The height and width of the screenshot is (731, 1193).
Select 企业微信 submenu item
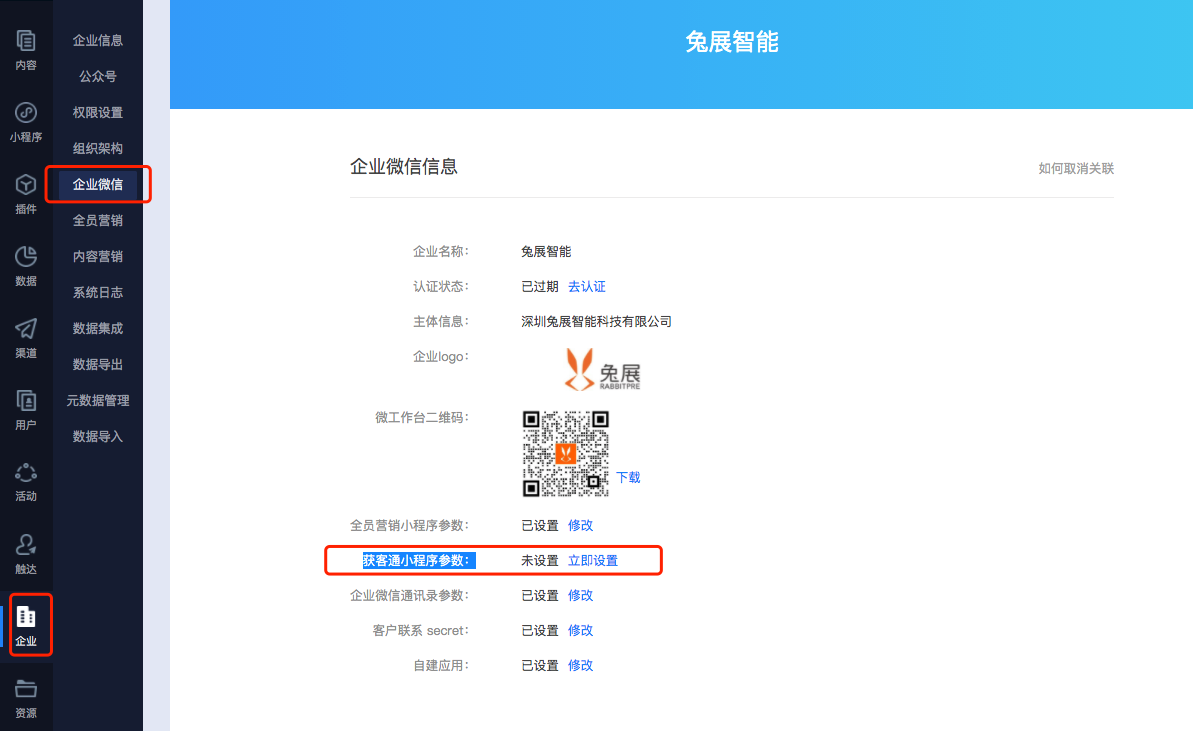[97, 184]
